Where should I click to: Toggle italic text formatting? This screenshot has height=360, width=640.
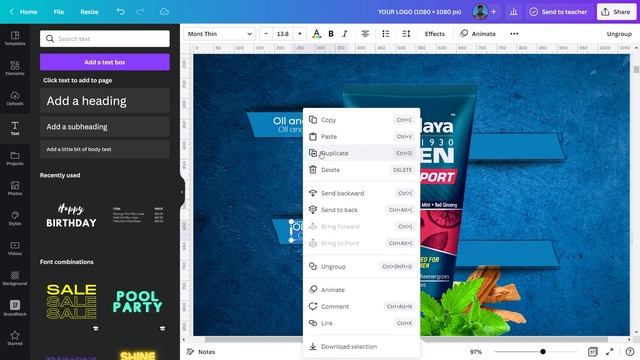345,34
